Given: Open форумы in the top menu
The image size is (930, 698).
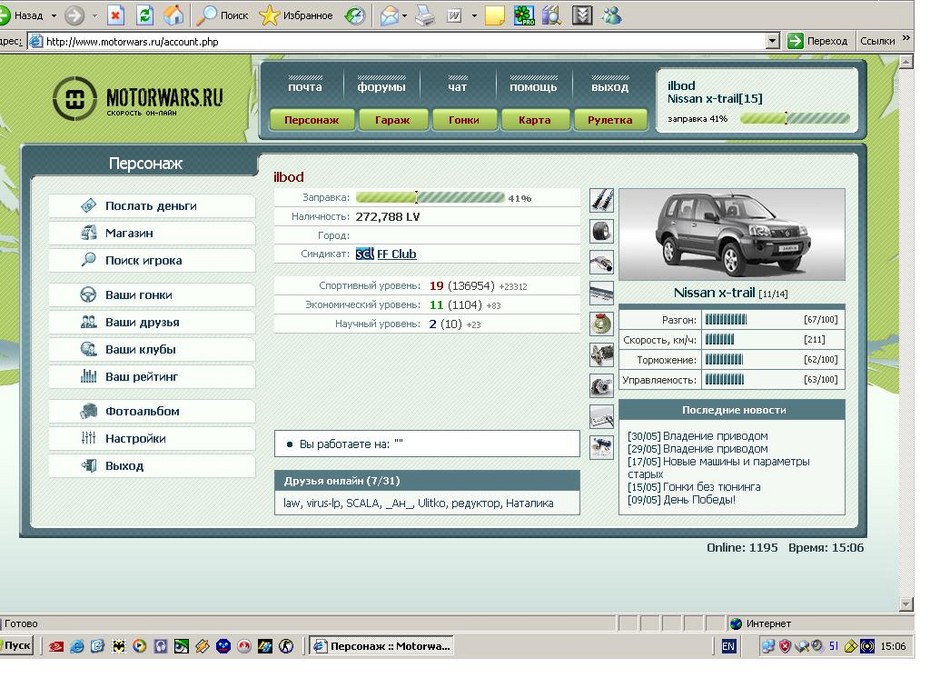Looking at the screenshot, I should point(381,87).
